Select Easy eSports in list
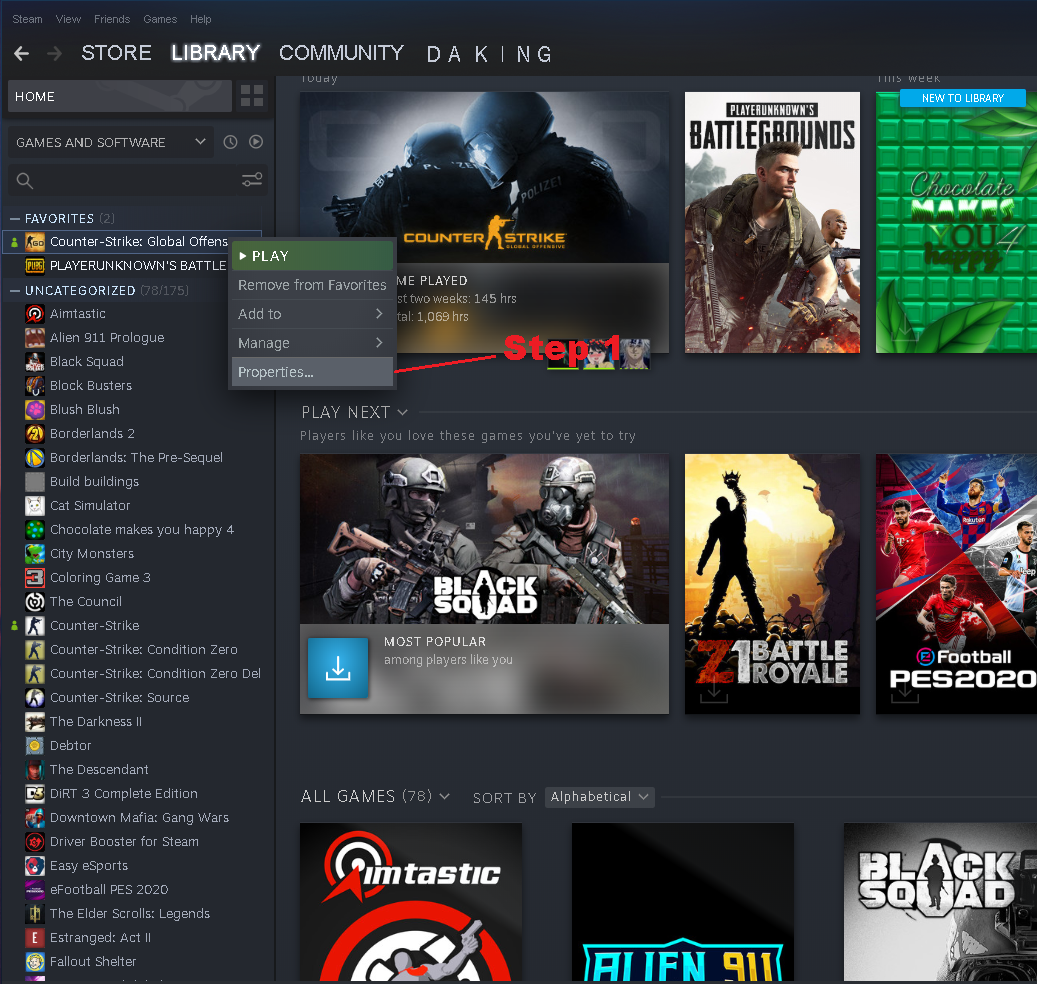 (x=89, y=866)
